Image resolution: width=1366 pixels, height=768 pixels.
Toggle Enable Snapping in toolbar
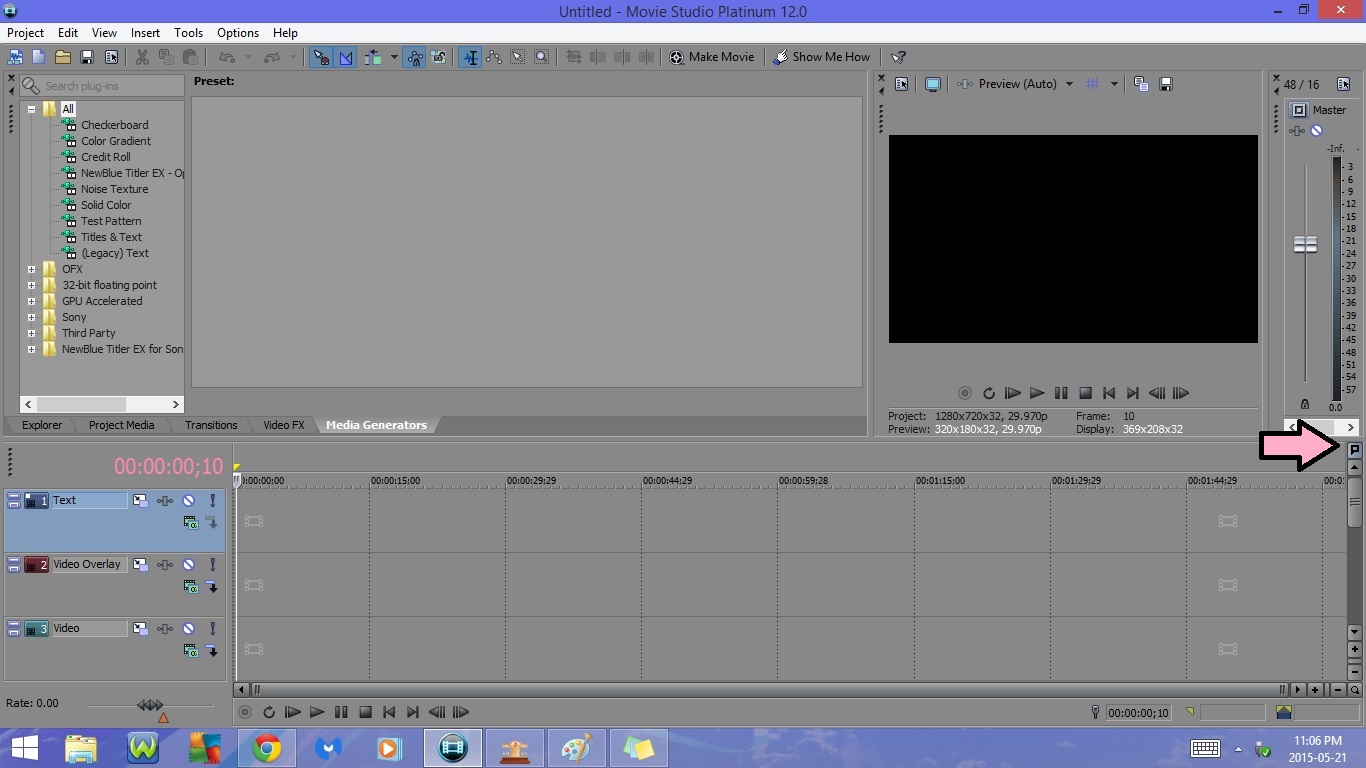coord(321,57)
